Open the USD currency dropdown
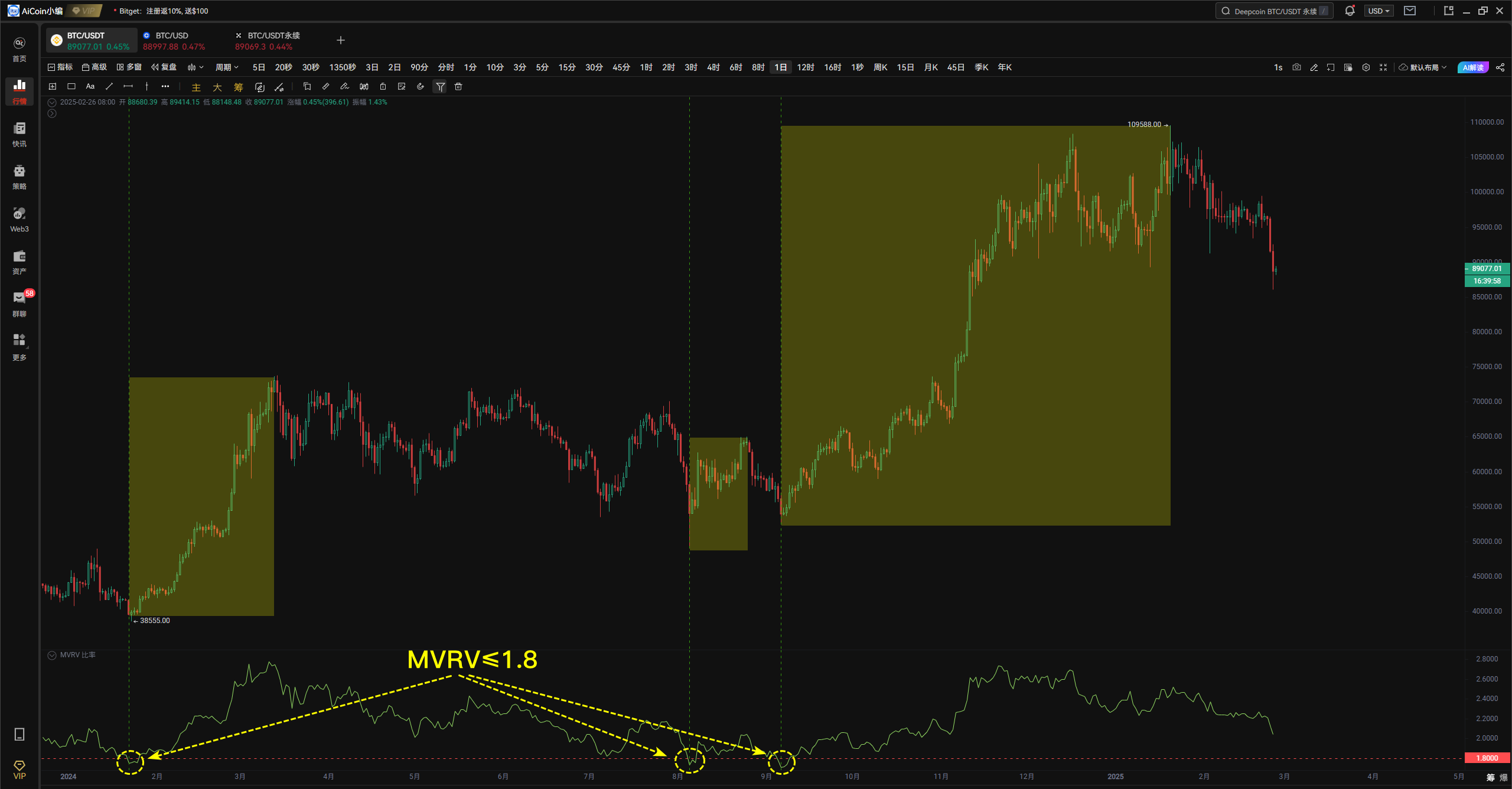Viewport: 1512px width, 789px height. [x=1379, y=11]
